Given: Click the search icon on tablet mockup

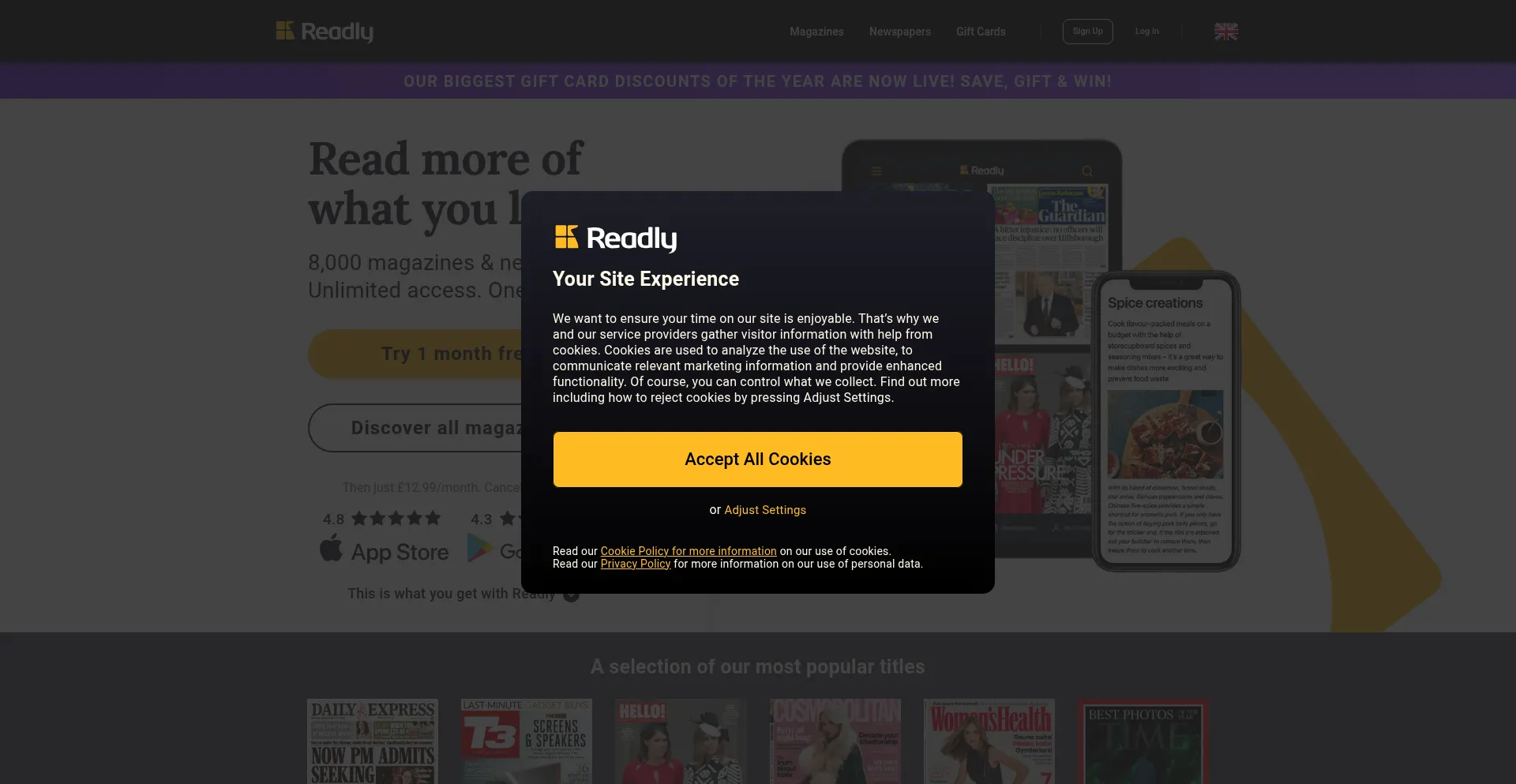Looking at the screenshot, I should 1087,171.
